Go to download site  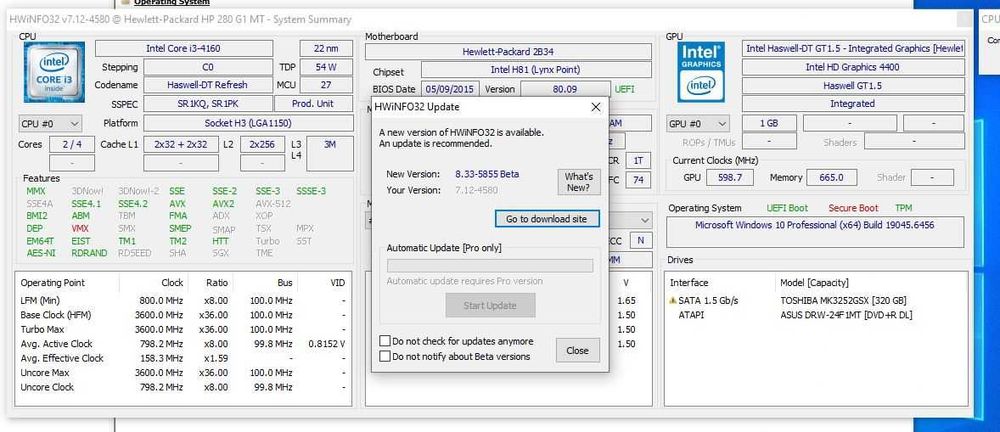pyautogui.click(x=547, y=219)
